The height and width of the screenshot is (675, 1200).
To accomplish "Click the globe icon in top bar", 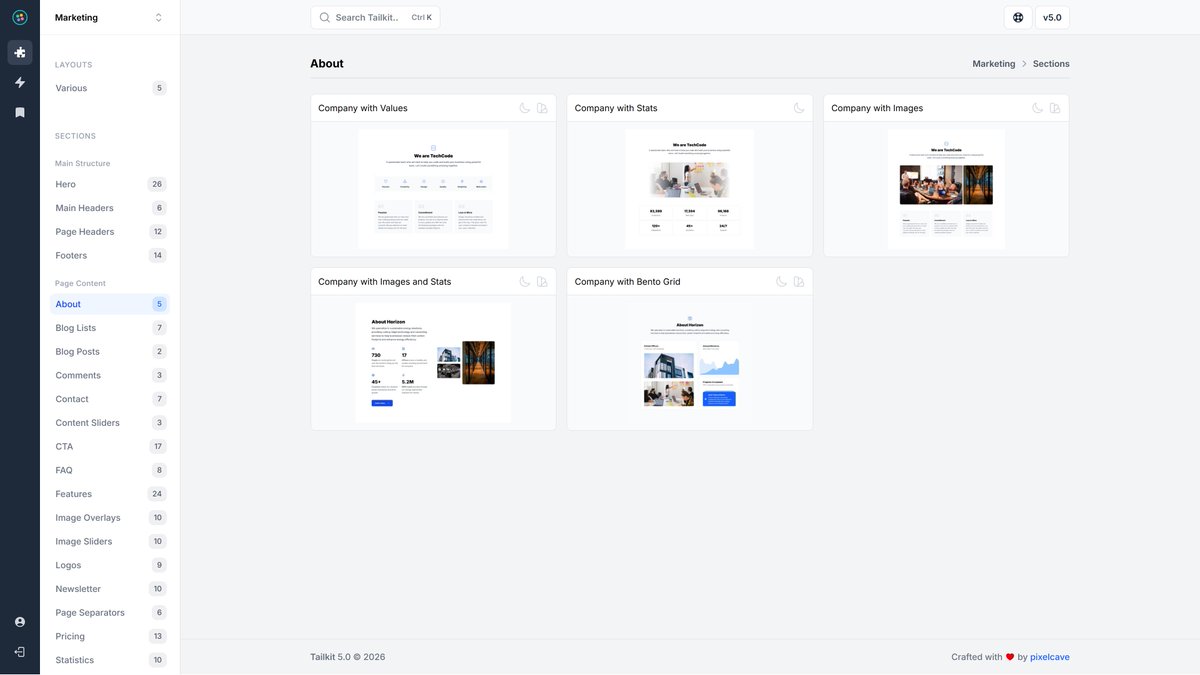I will point(1018,17).
